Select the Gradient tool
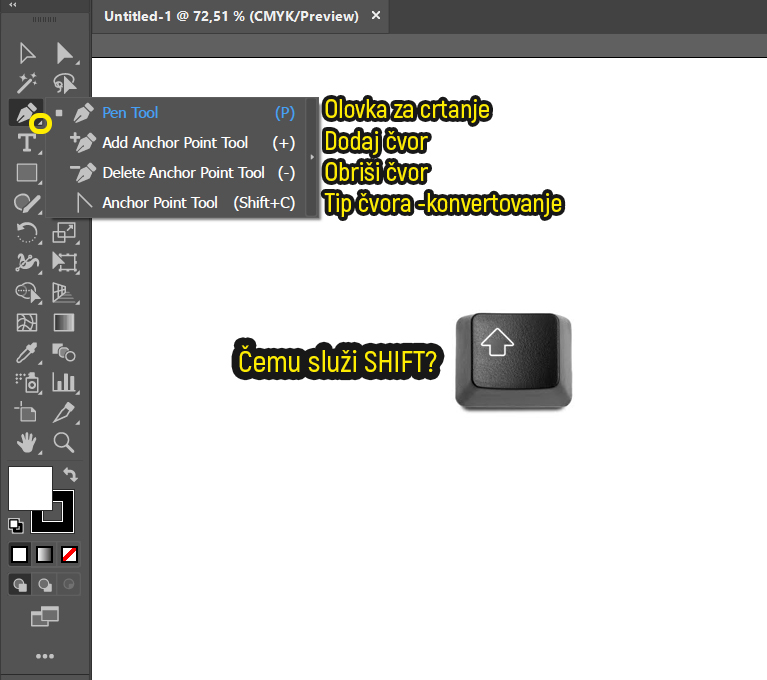Screen dimensions: 767x680 [64, 322]
